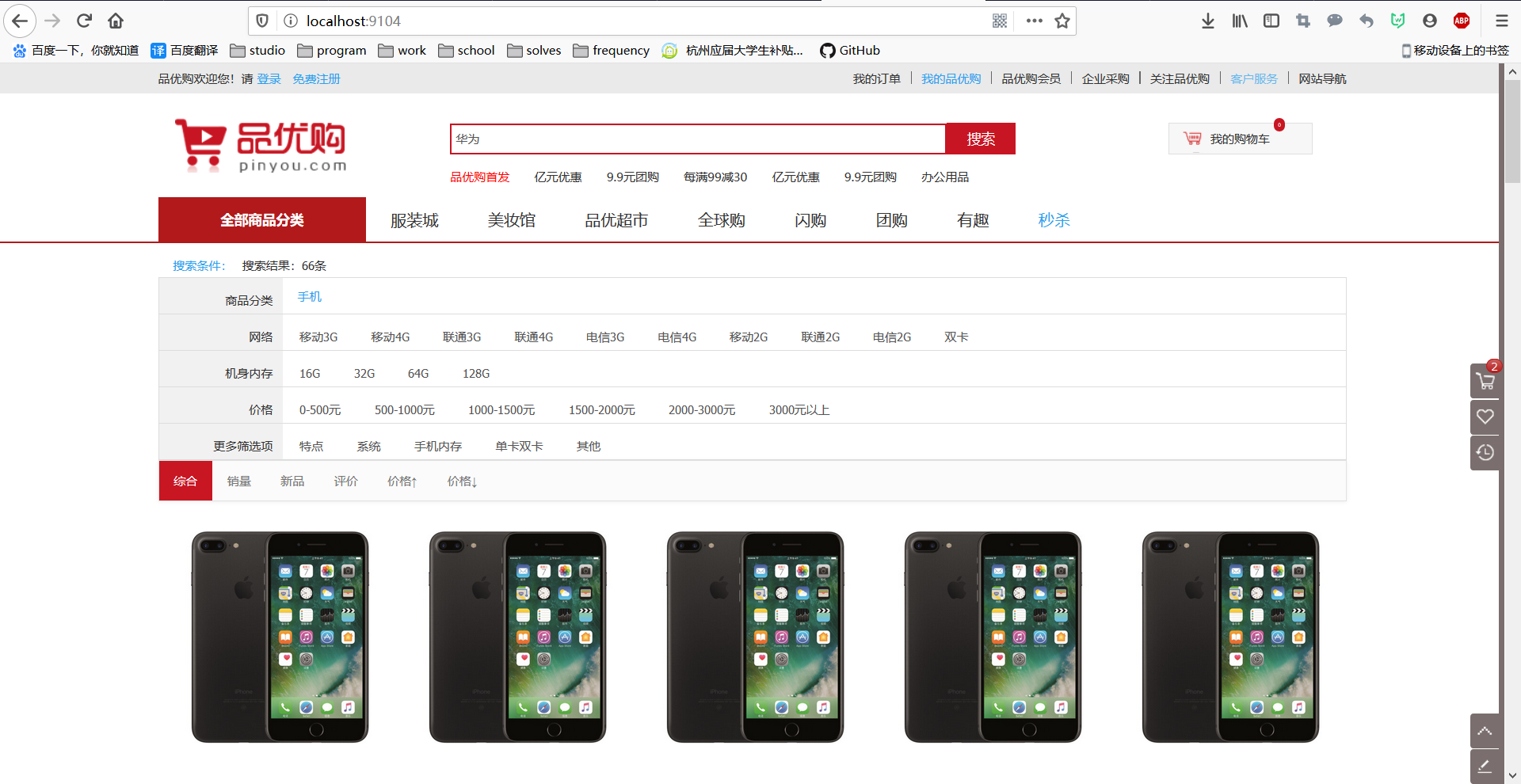Open the first iPhone product thumbnail
This screenshot has width=1521, height=784.
pyautogui.click(x=280, y=637)
